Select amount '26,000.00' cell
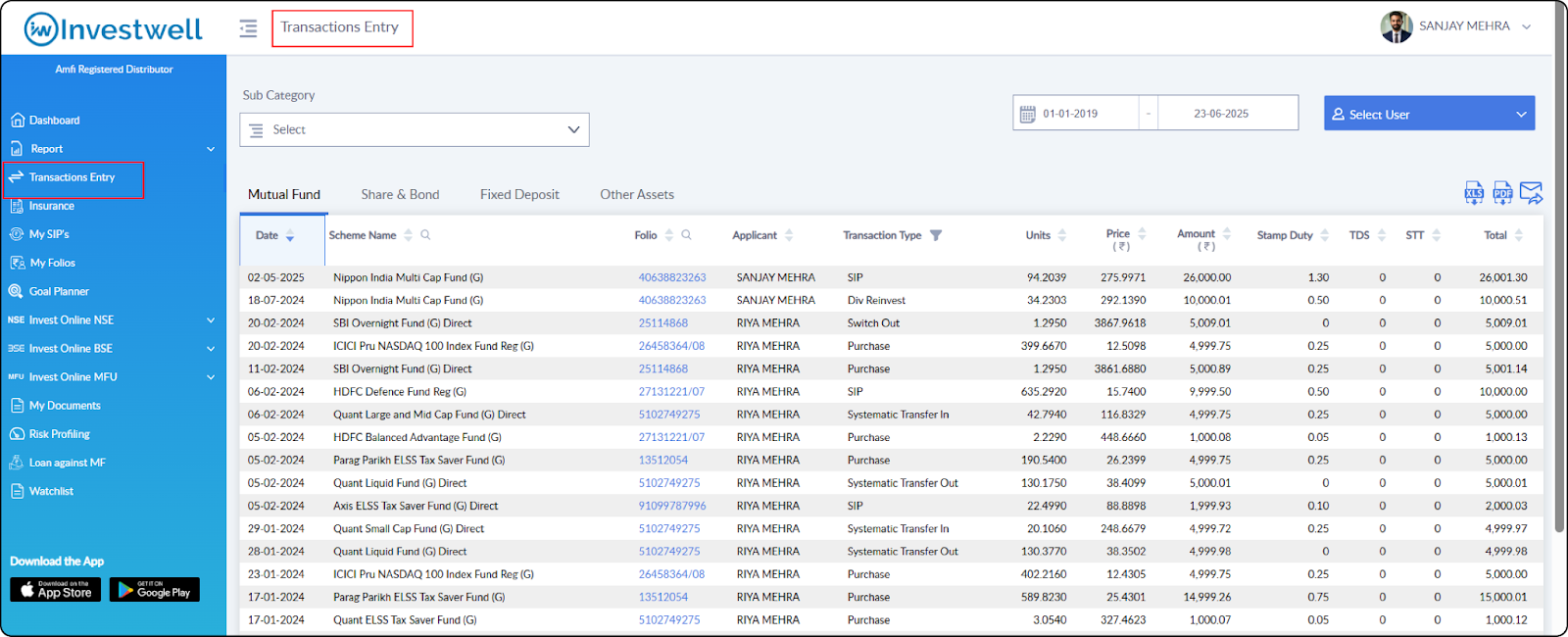Image resolution: width=1568 pixels, height=637 pixels. click(x=1206, y=277)
